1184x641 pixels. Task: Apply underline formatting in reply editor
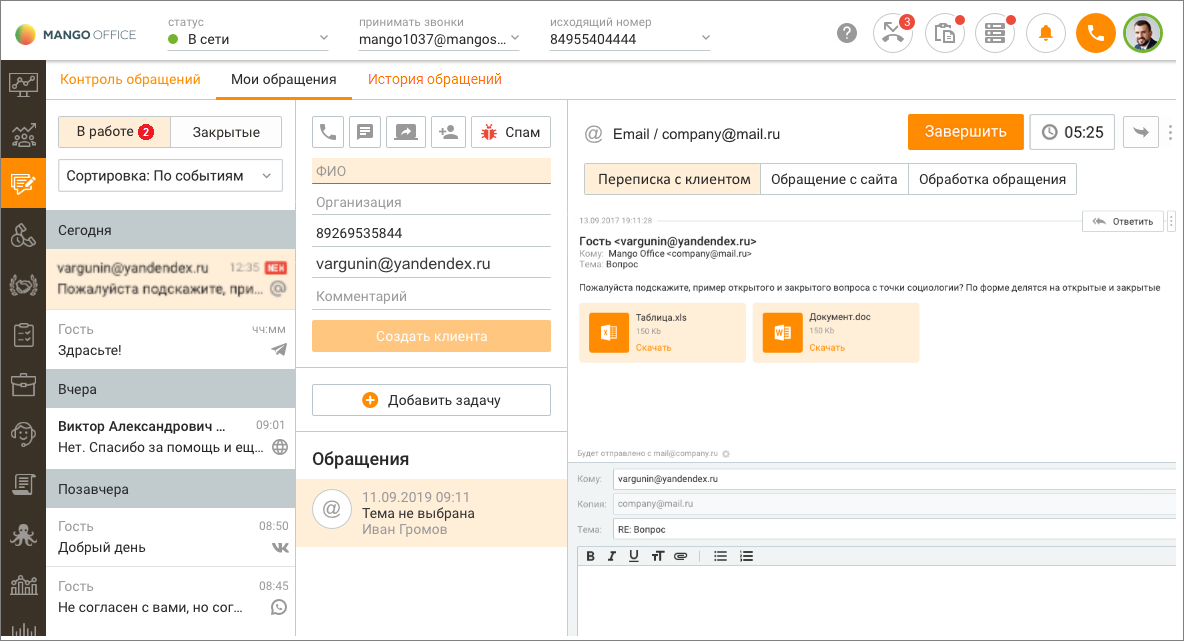(634, 556)
